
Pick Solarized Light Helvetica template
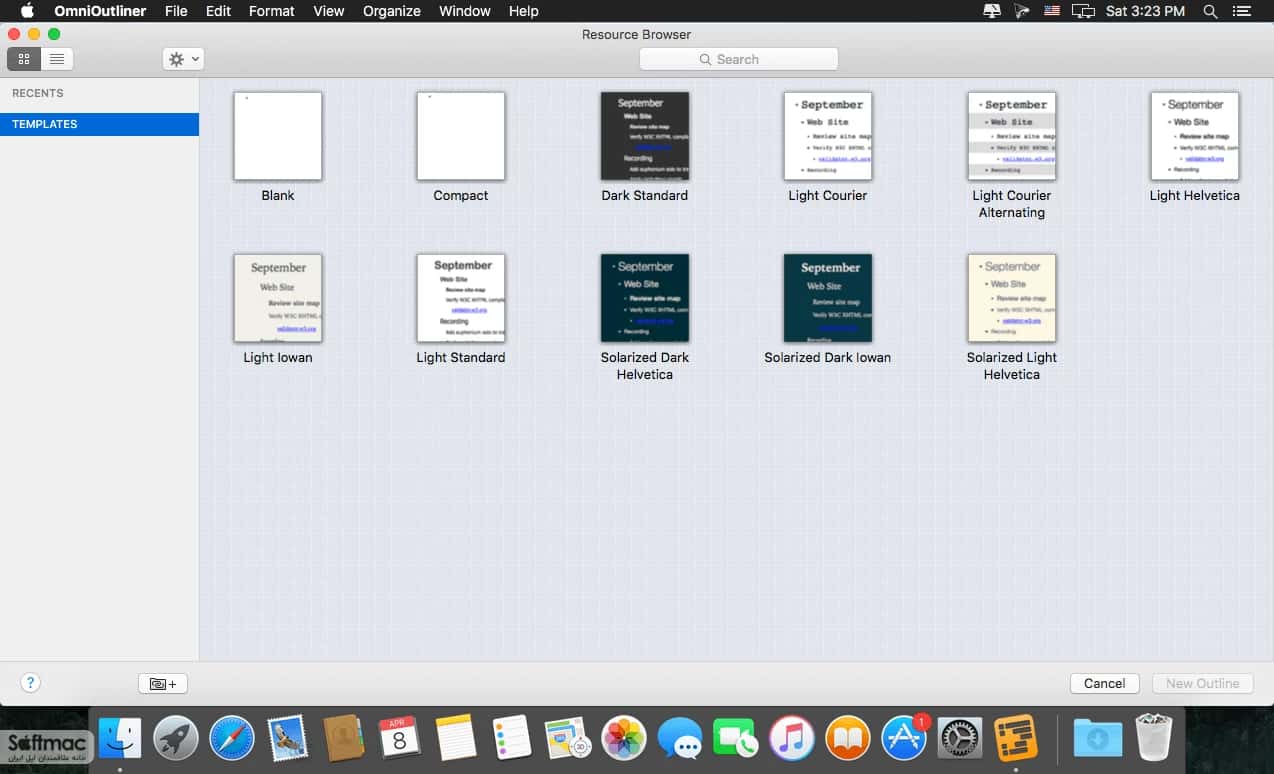click(x=1012, y=298)
